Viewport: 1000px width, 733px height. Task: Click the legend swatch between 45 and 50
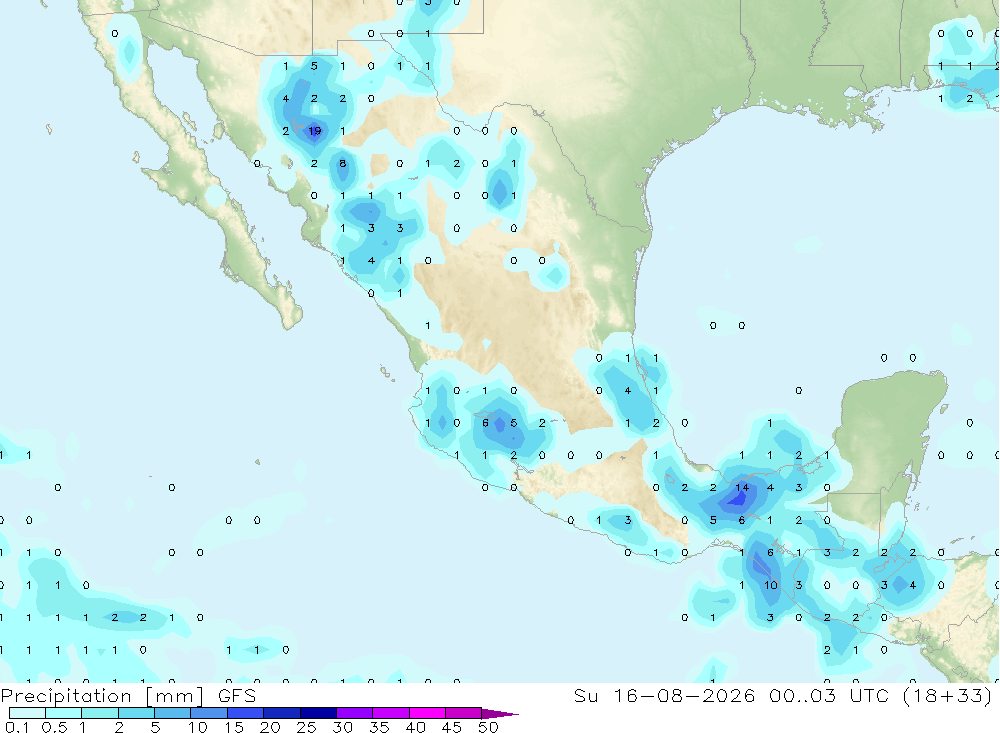point(464,713)
